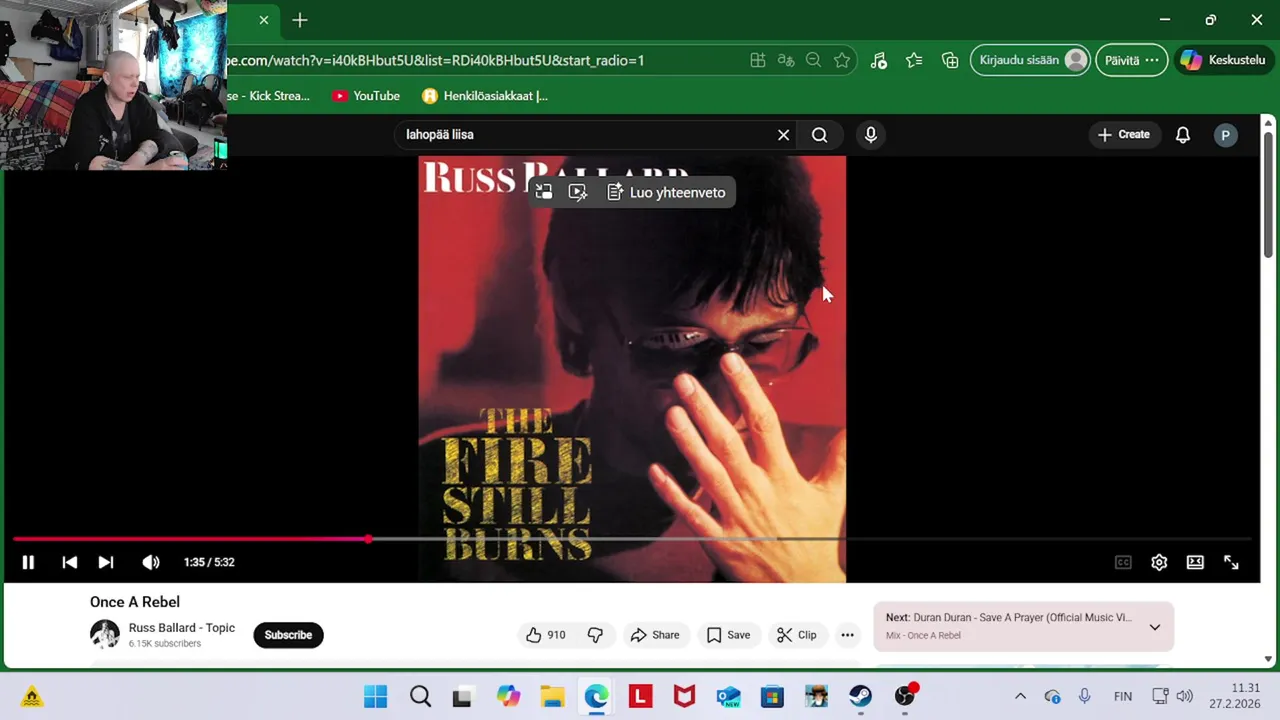This screenshot has height=720, width=1280.
Task: Open Task View on the taskbar
Action: tap(462, 696)
